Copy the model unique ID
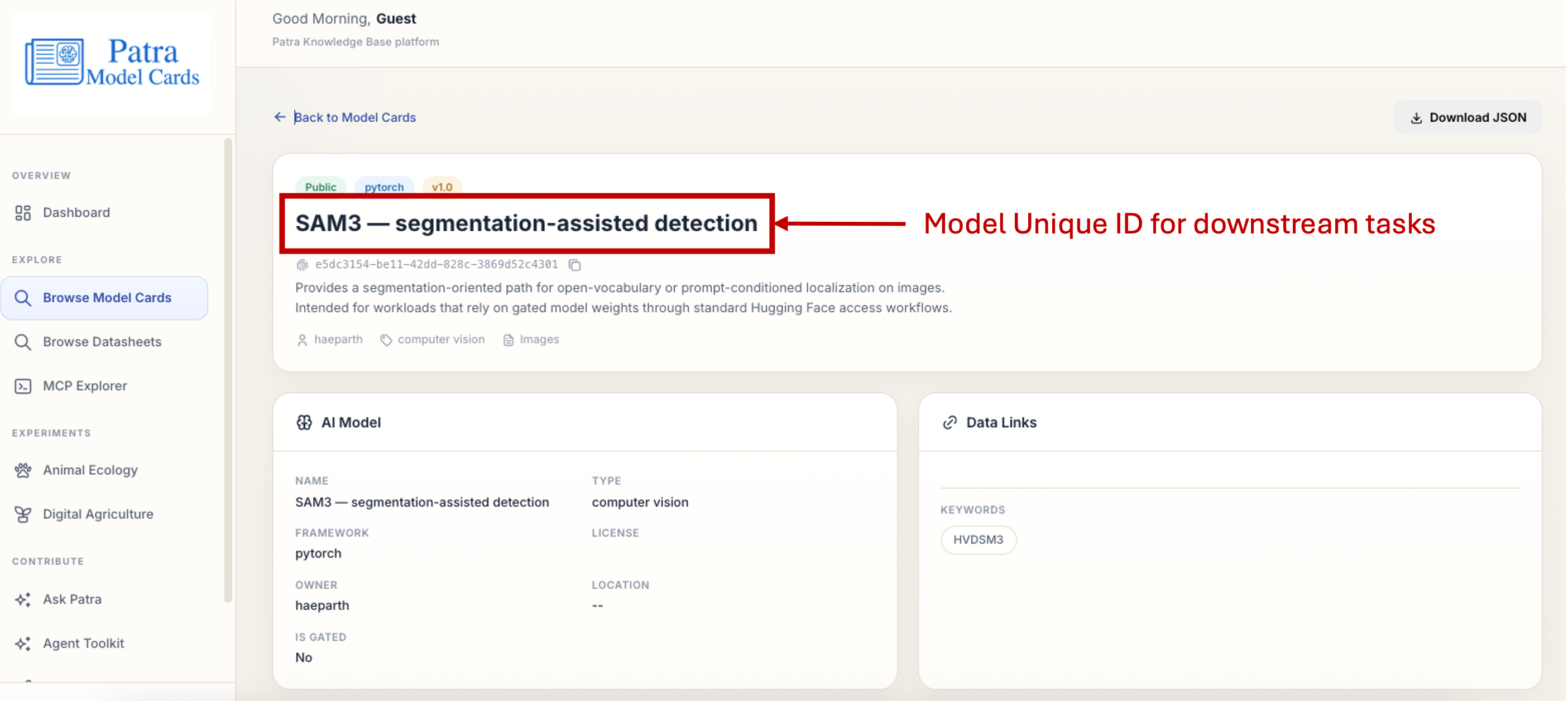The width and height of the screenshot is (1568, 701). [x=574, y=265]
